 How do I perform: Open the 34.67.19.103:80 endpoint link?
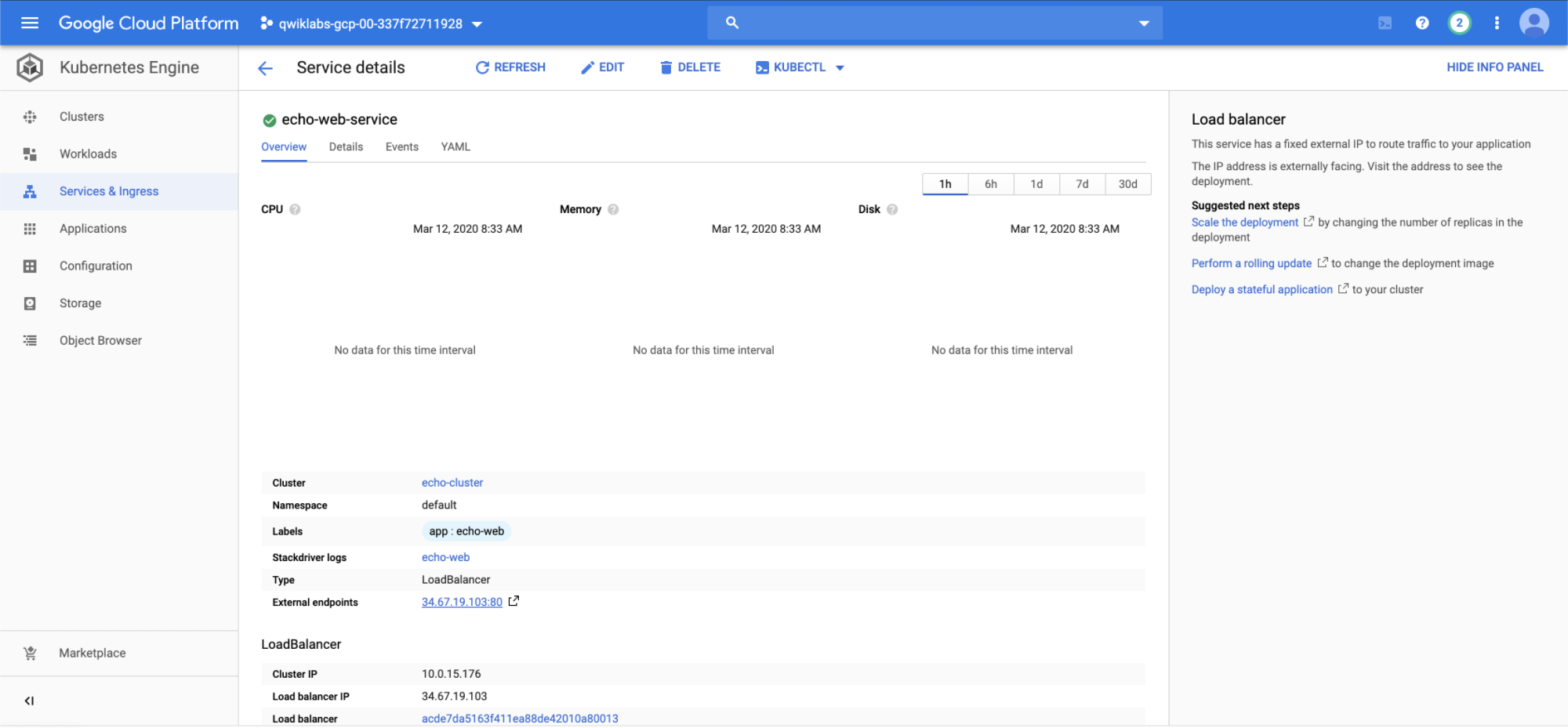[x=462, y=602]
